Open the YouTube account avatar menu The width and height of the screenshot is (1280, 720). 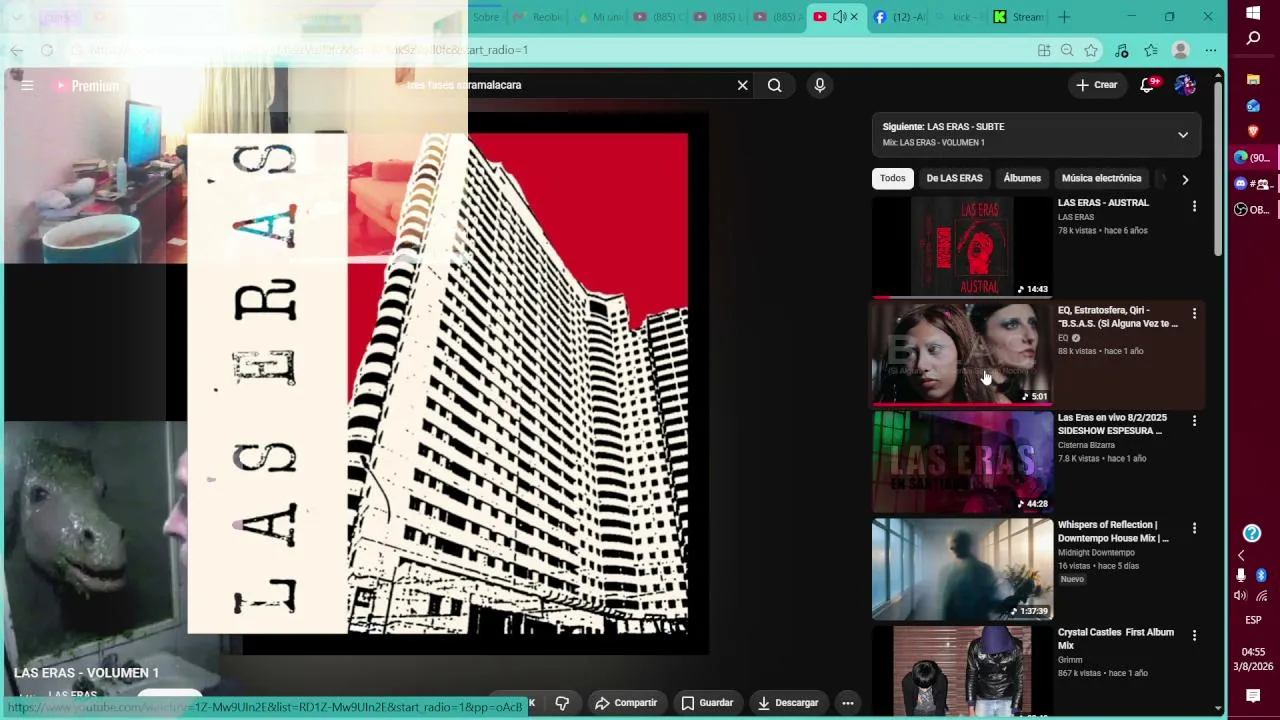point(1185,85)
